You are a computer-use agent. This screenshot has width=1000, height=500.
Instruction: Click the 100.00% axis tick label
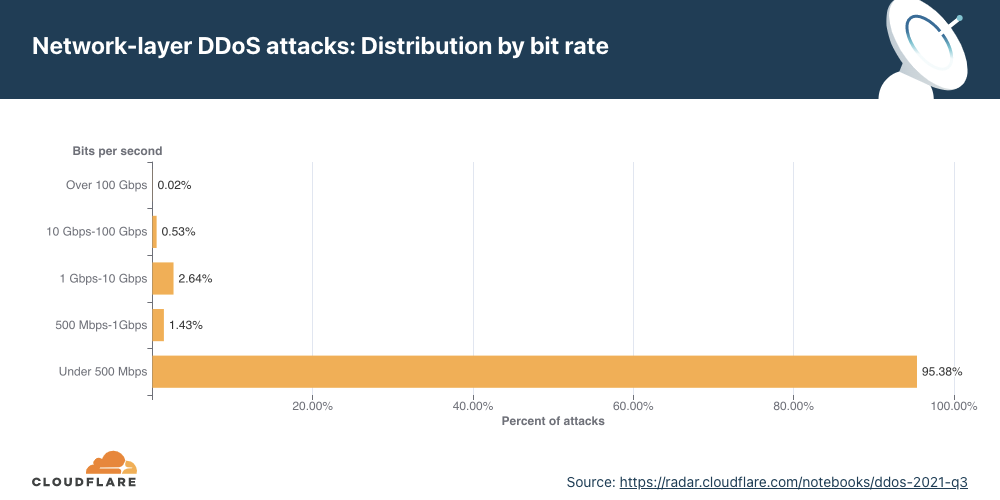pos(953,406)
